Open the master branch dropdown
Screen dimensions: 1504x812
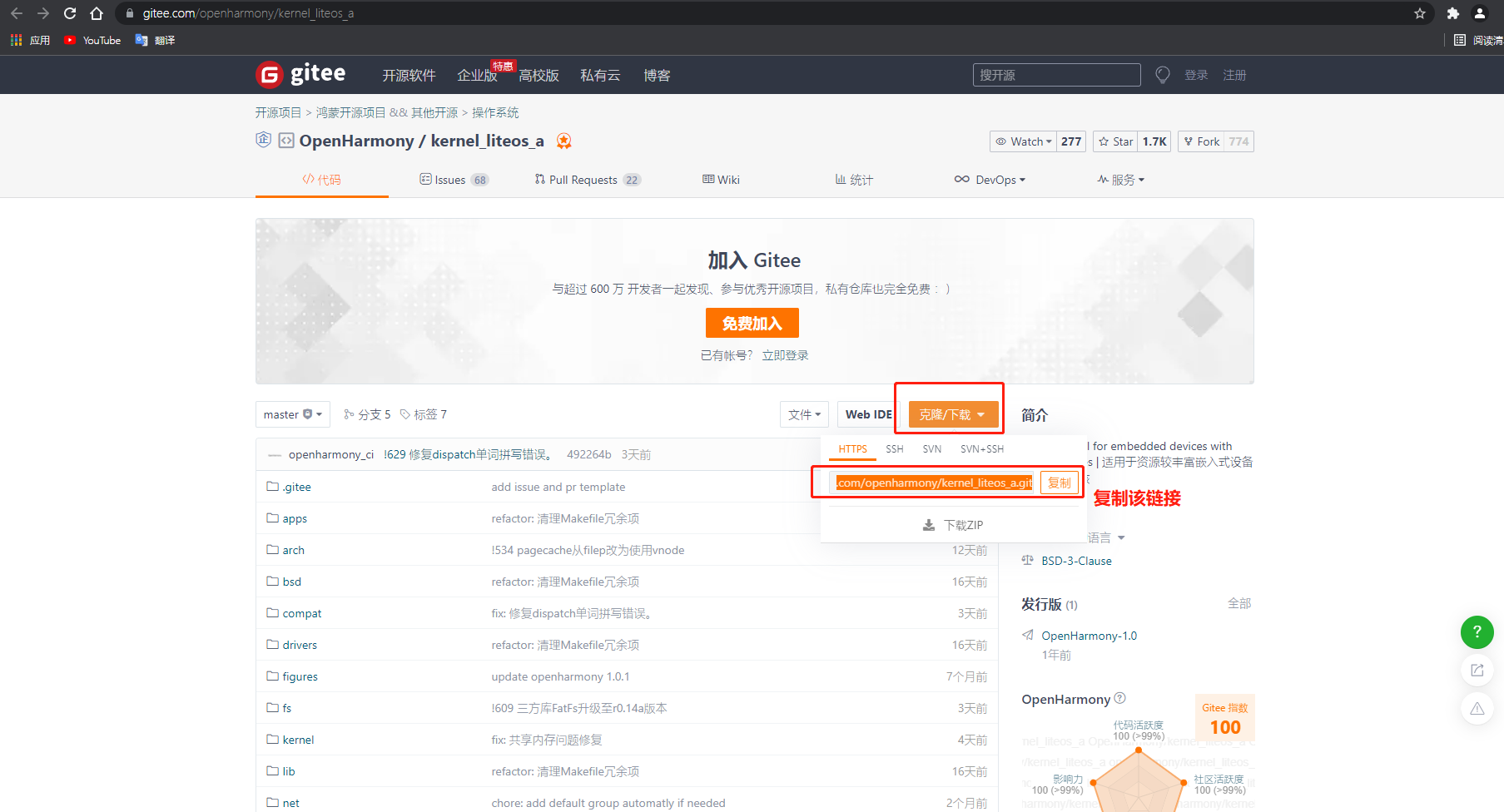click(x=293, y=414)
